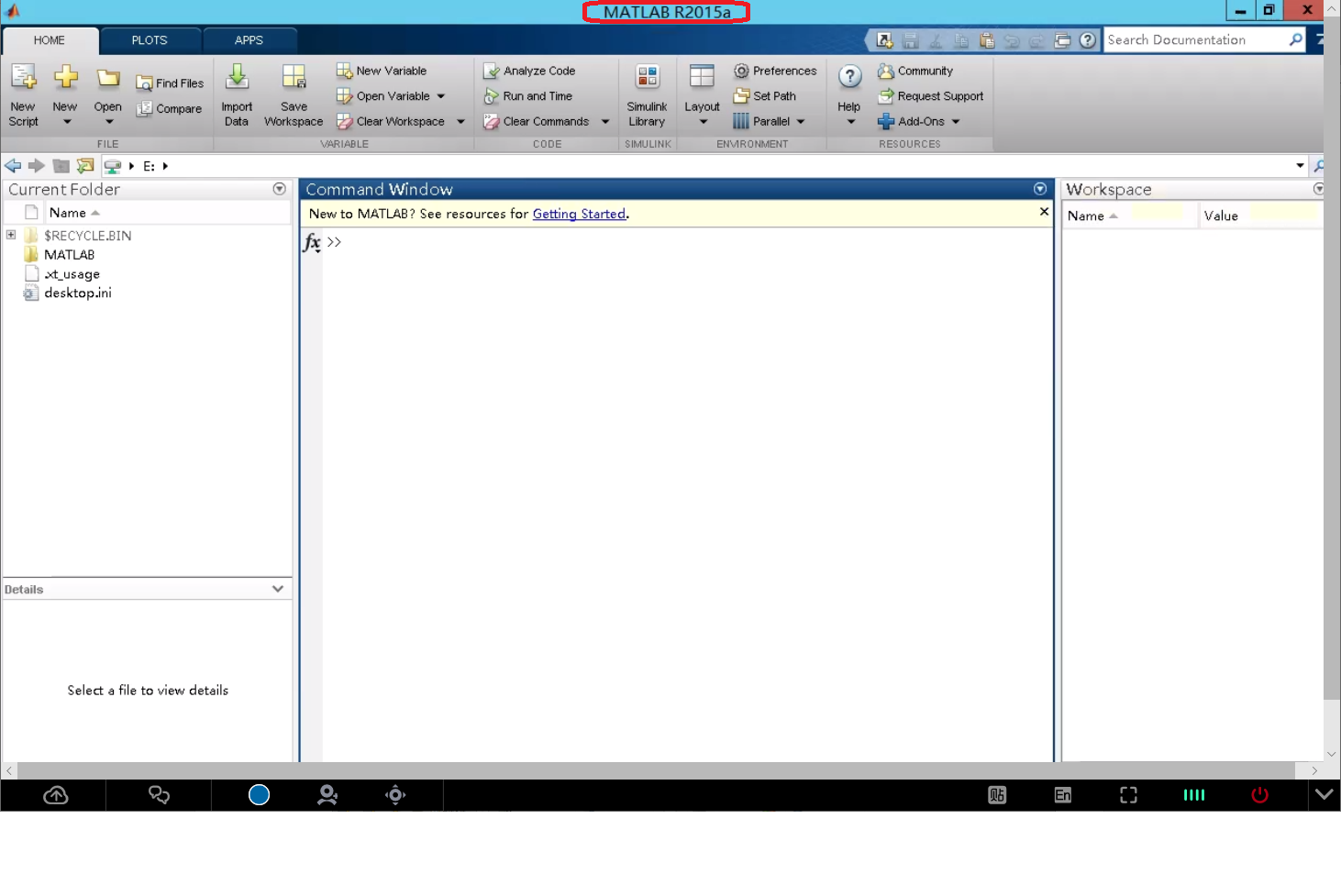Open the Current Folder panel actions menu
This screenshot has height=896, width=1341.
[279, 189]
